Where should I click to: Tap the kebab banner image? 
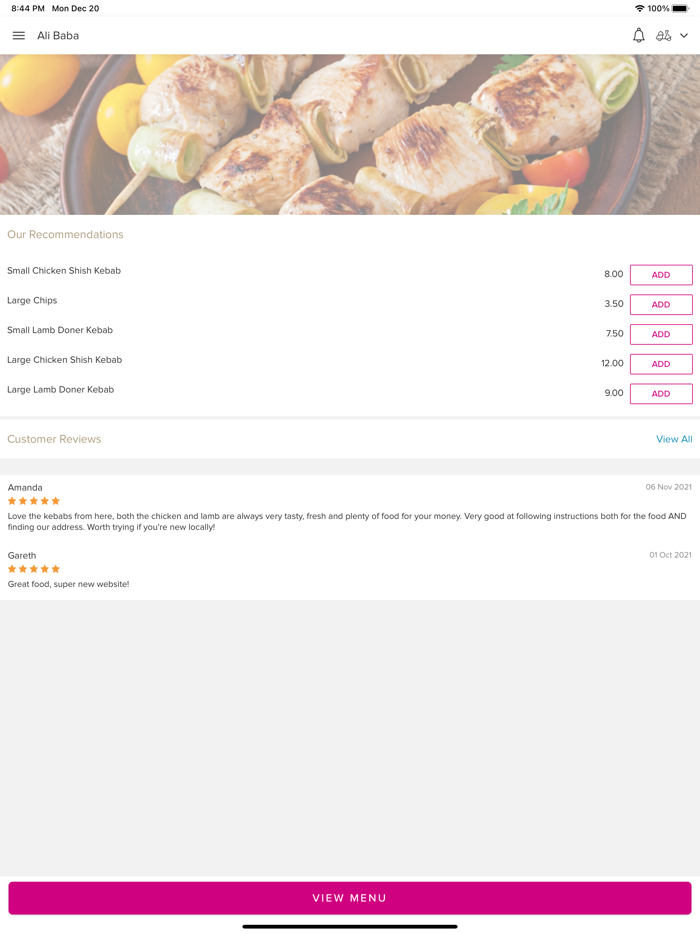(350, 135)
